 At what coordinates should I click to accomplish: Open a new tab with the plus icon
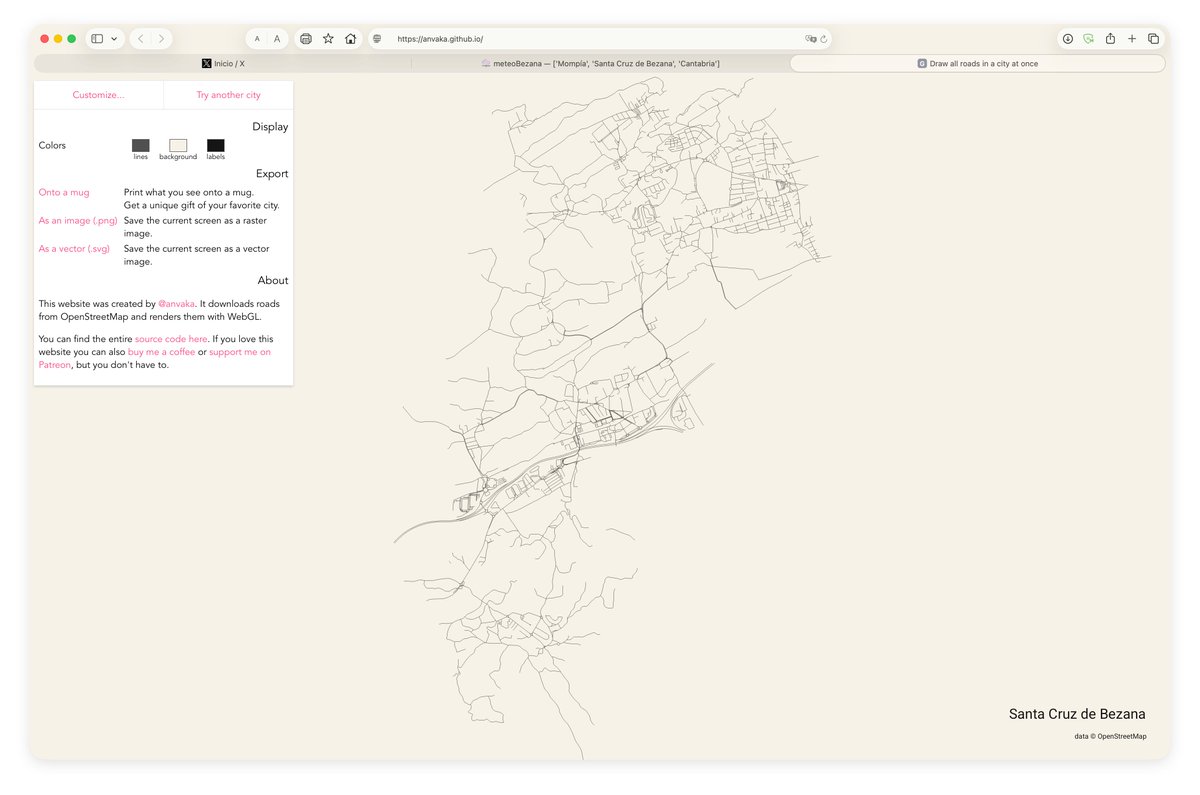(x=1132, y=38)
